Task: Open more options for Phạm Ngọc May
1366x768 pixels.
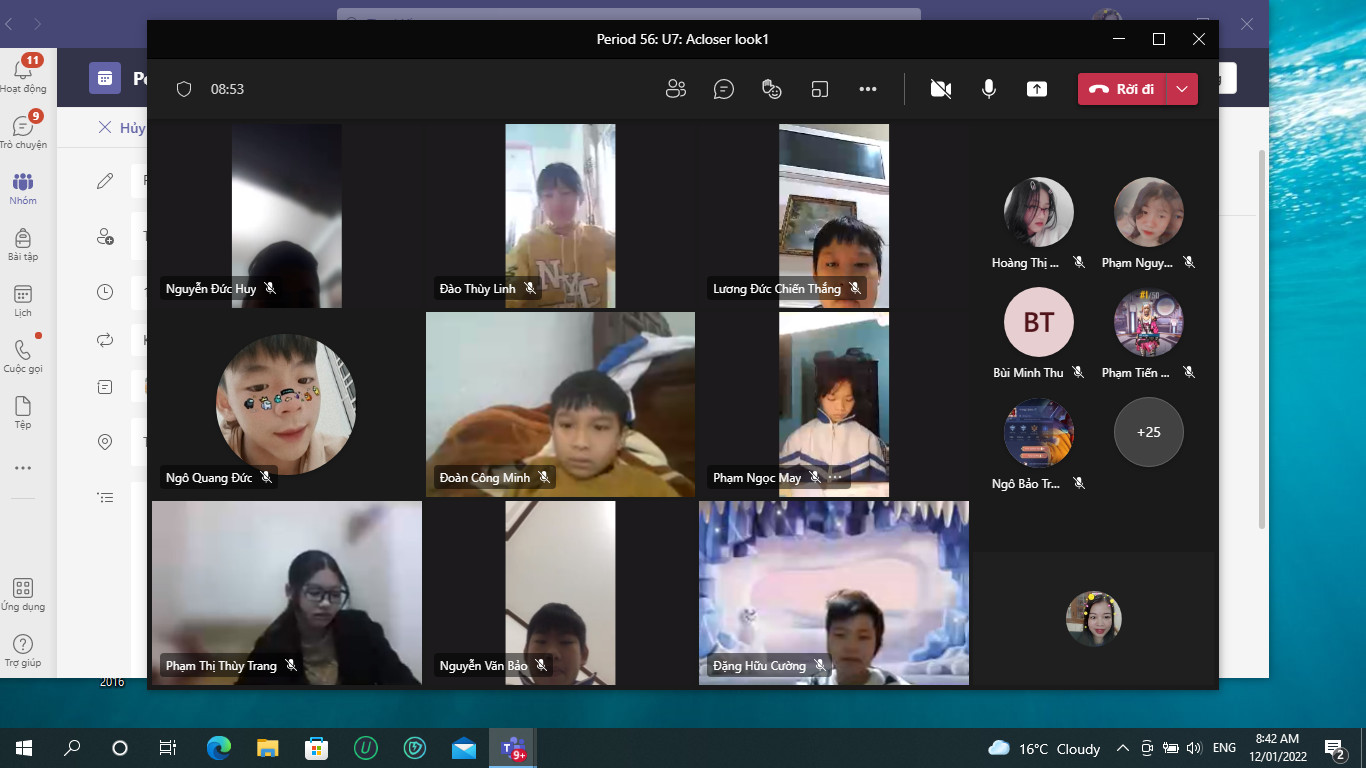Action: [836, 478]
